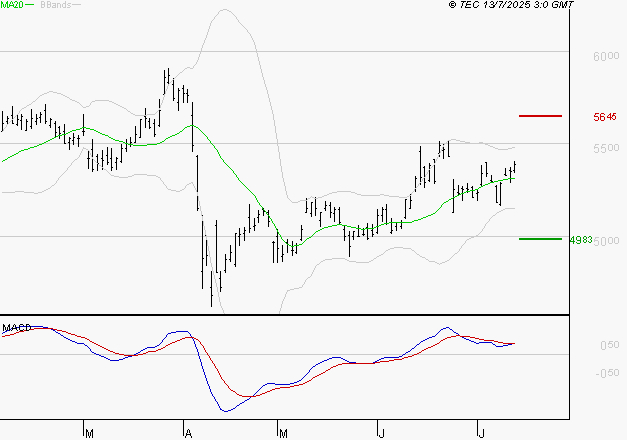Click the TEC copyright timestamp text
Viewport: 627px width, 440px height.
click(512, 6)
